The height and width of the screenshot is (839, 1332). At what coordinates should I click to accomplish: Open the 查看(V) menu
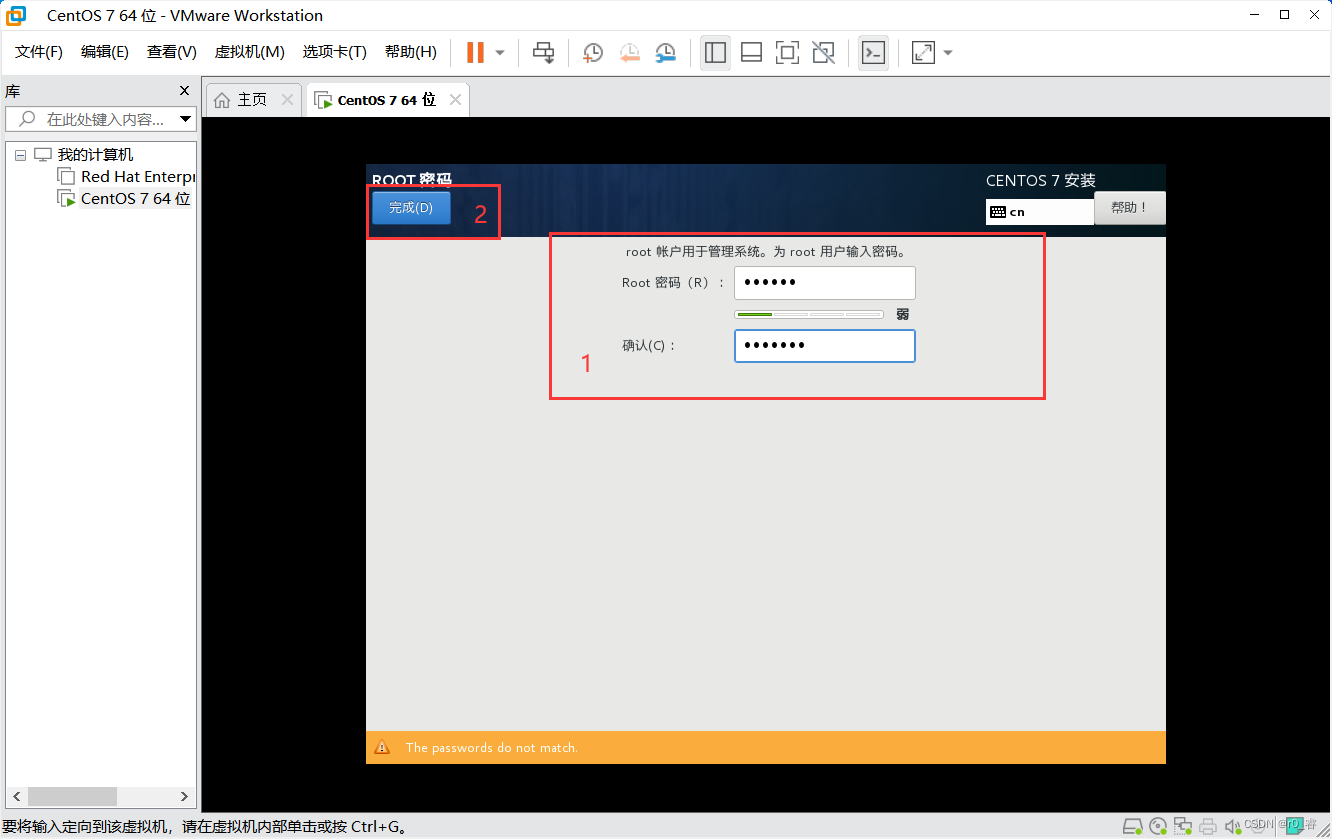point(172,52)
